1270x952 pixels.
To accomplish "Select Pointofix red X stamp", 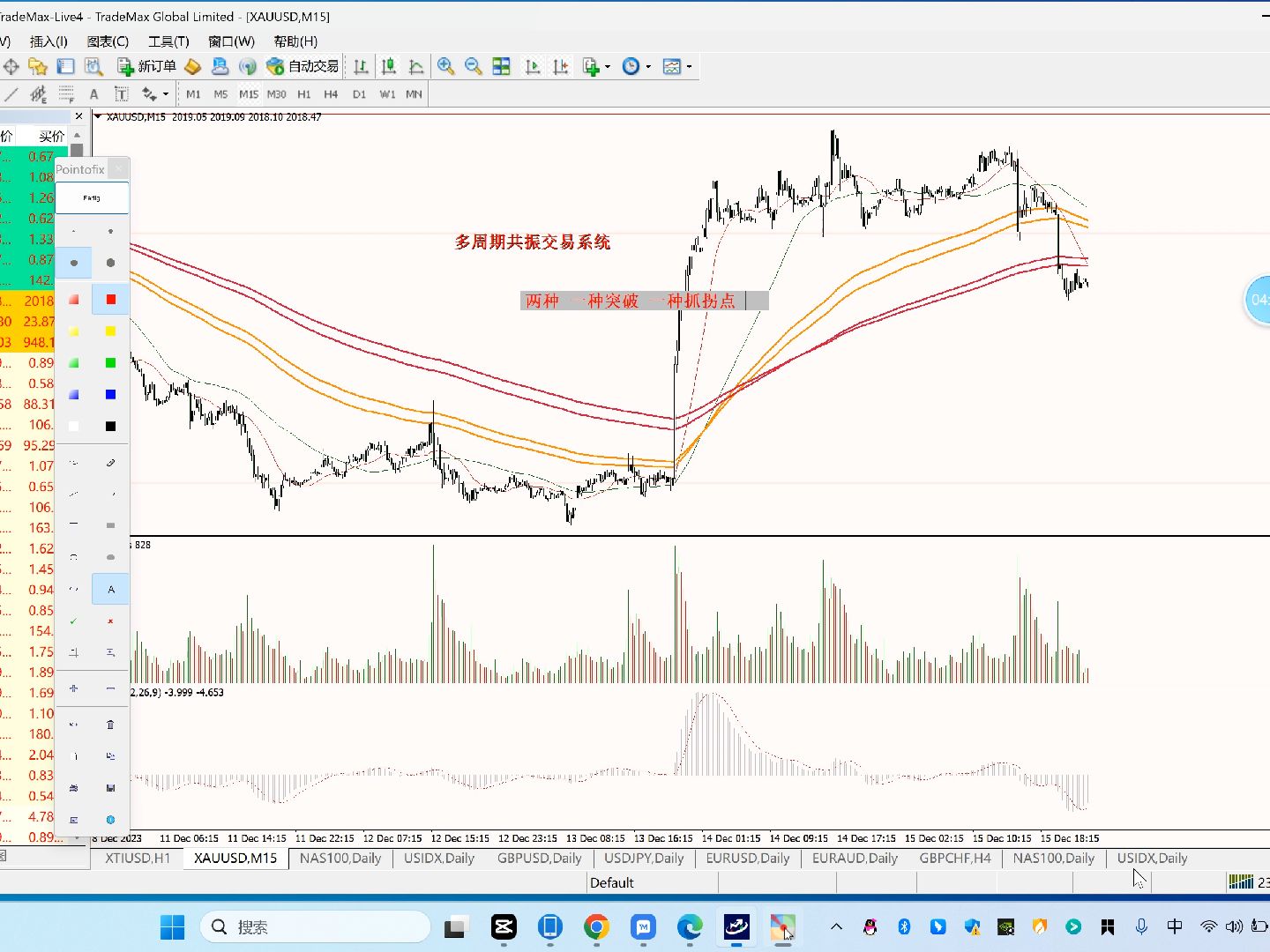I will coord(110,621).
